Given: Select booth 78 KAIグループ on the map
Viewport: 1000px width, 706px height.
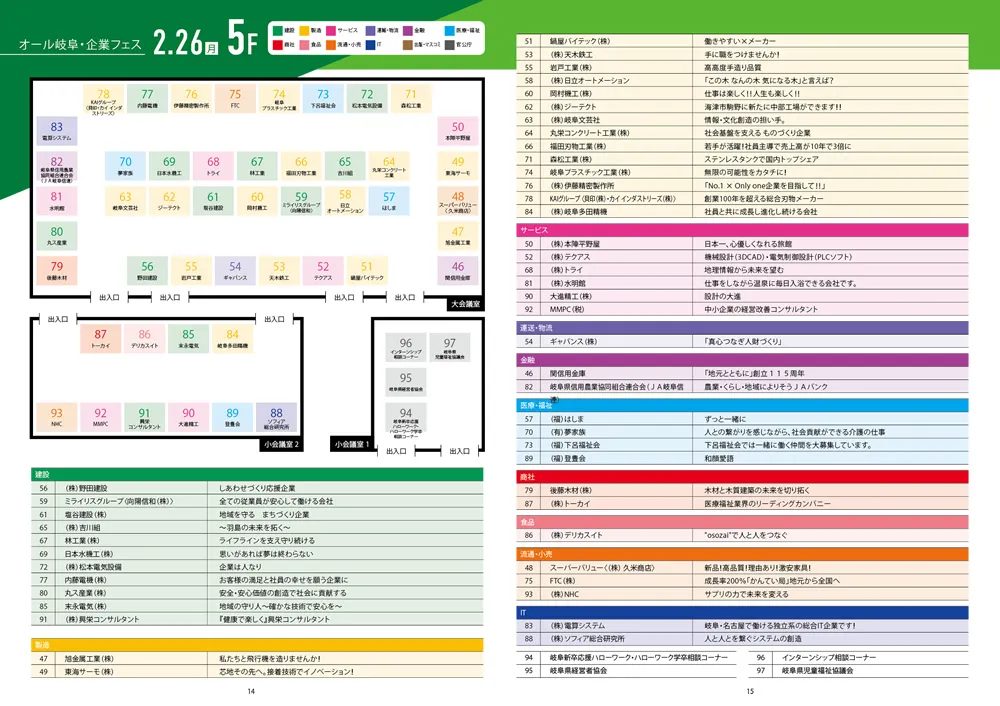Looking at the screenshot, I should coord(103,100).
